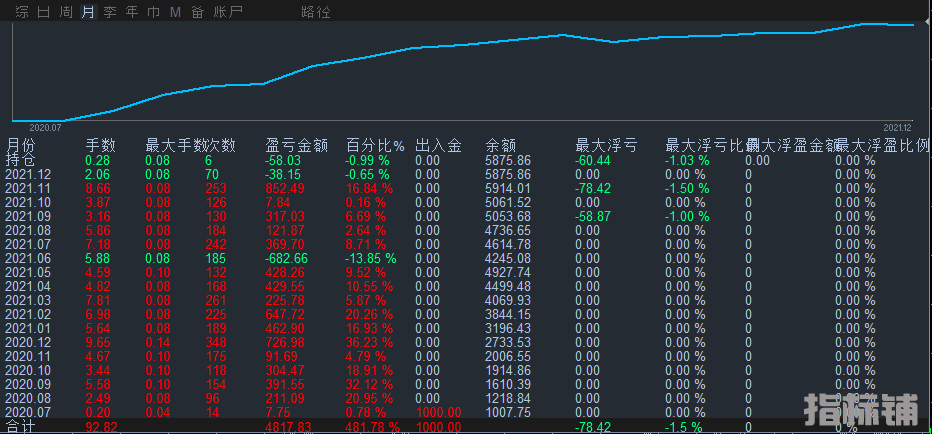Image resolution: width=932 pixels, height=434 pixels.
Task: Select the highlighted 月 monthly tab
Action: point(88,12)
